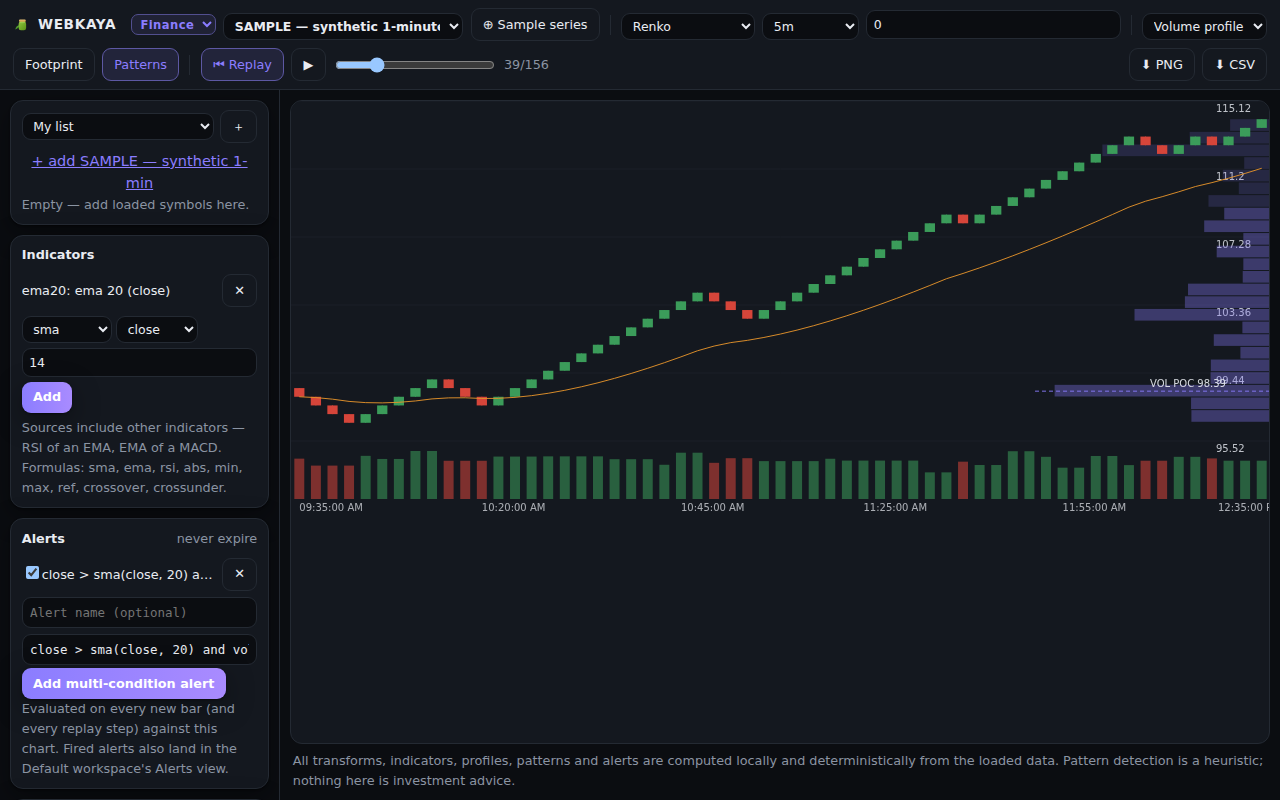Viewport: 1280px width, 800px height.
Task: Click the VOL POC 98.39 label
Action: click(1188, 383)
